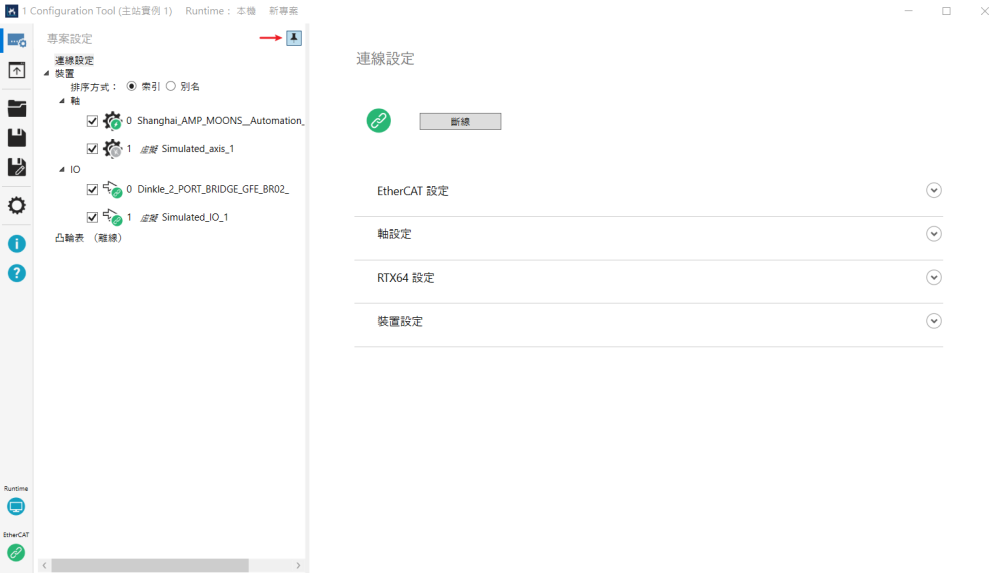Click the pin icon in project settings panel

click(x=294, y=38)
